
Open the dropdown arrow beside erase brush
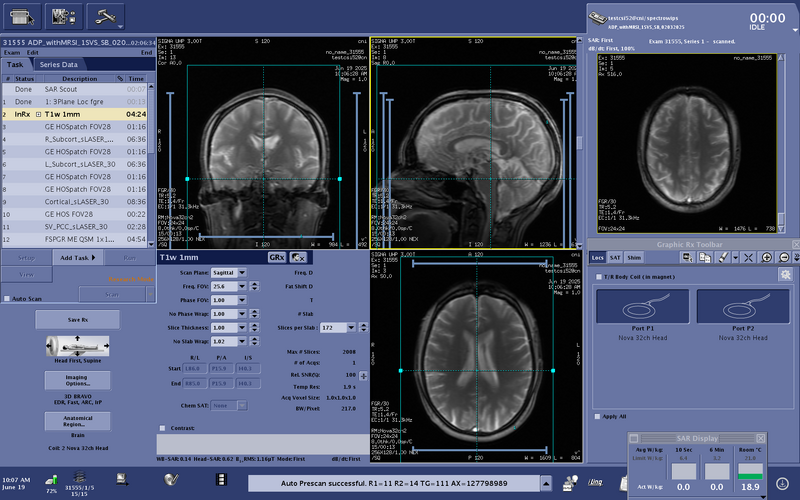pos(735,258)
